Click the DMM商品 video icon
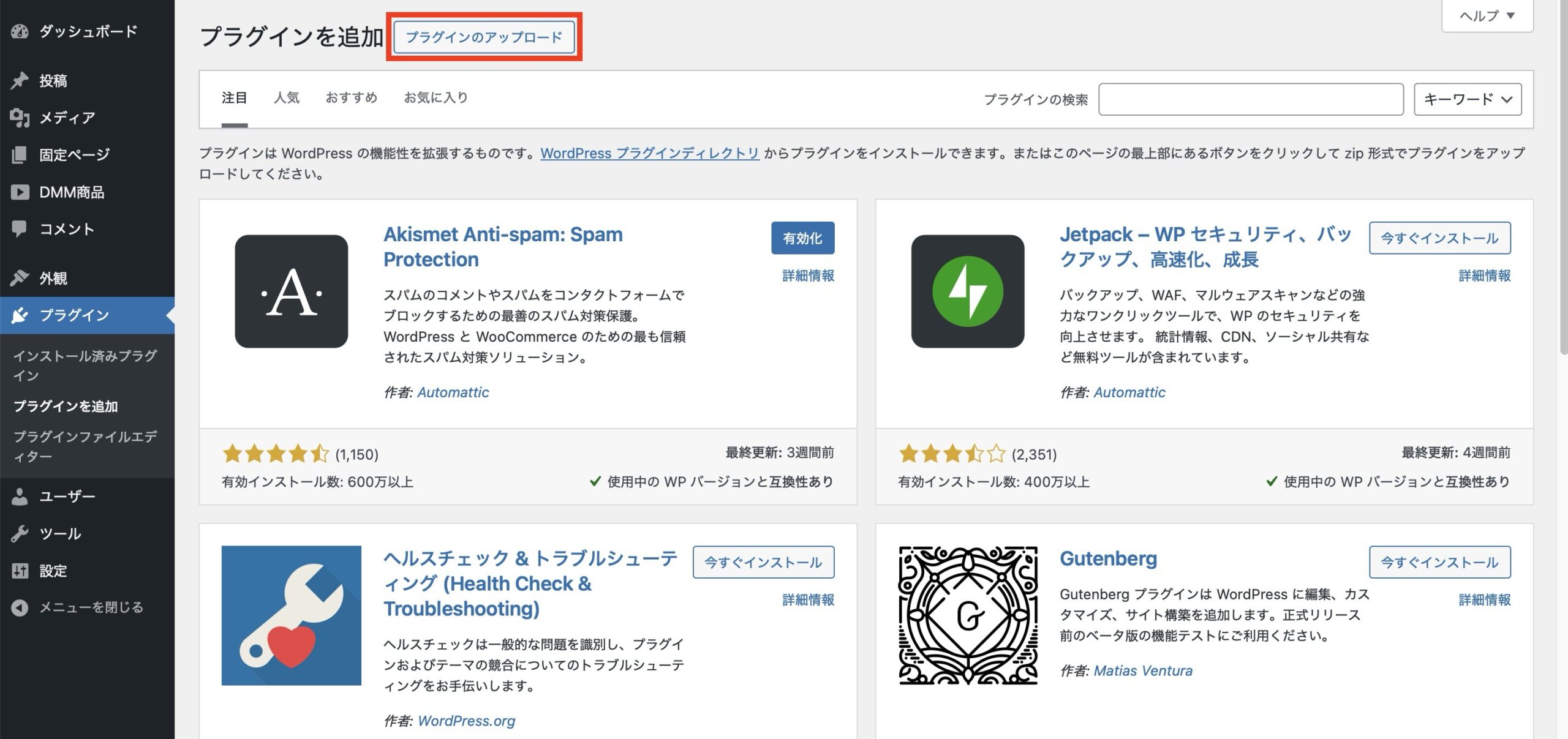 (x=20, y=192)
